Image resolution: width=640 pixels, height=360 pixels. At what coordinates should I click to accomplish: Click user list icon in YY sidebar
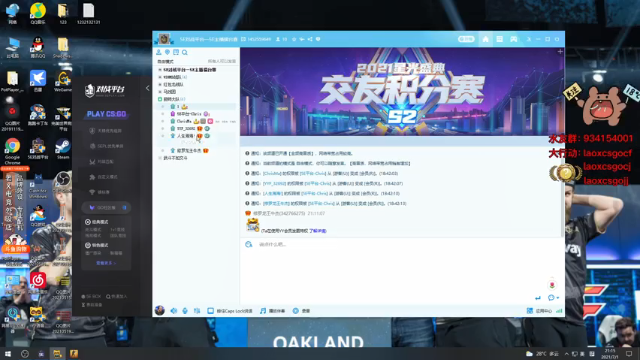(x=159, y=52)
